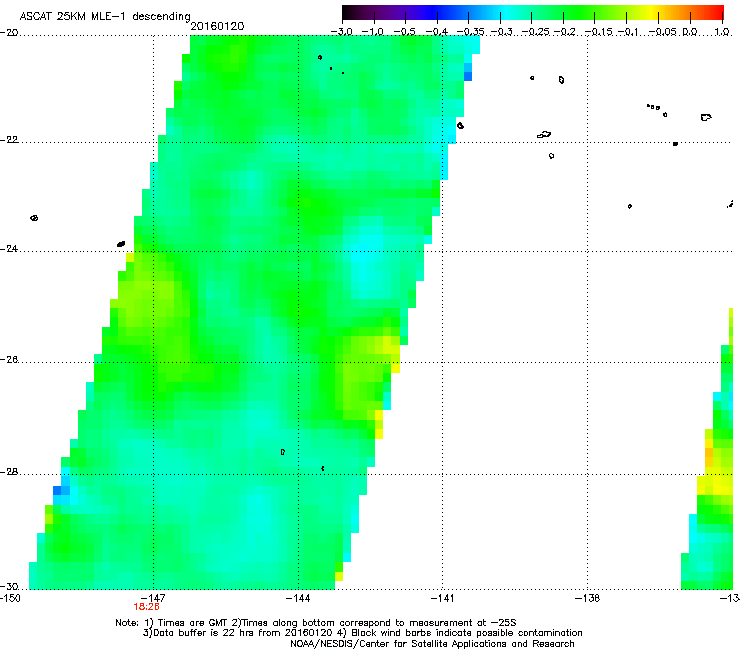Click the colorbar label -1.0

tap(373, 32)
